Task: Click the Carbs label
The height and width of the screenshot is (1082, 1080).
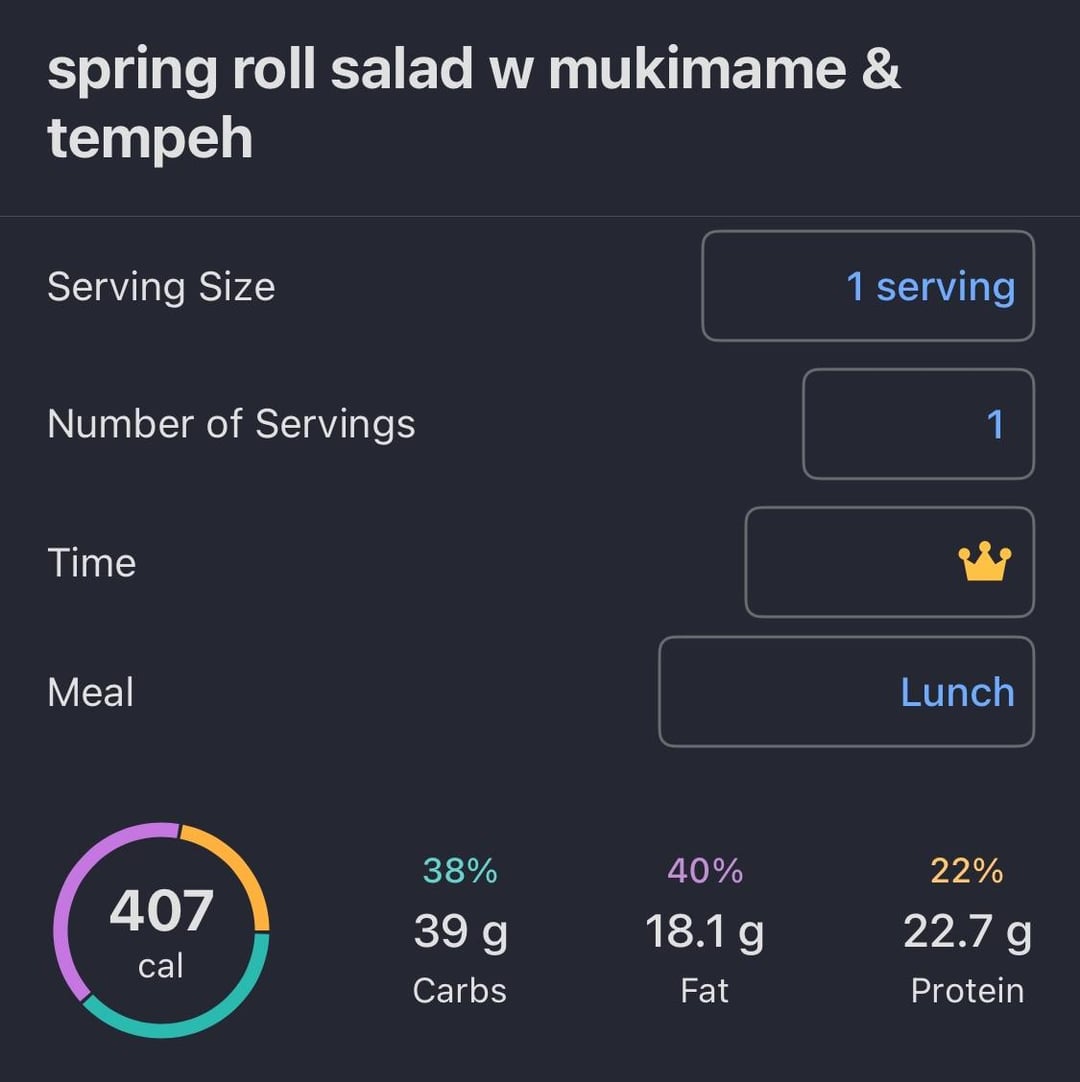Action: [460, 990]
